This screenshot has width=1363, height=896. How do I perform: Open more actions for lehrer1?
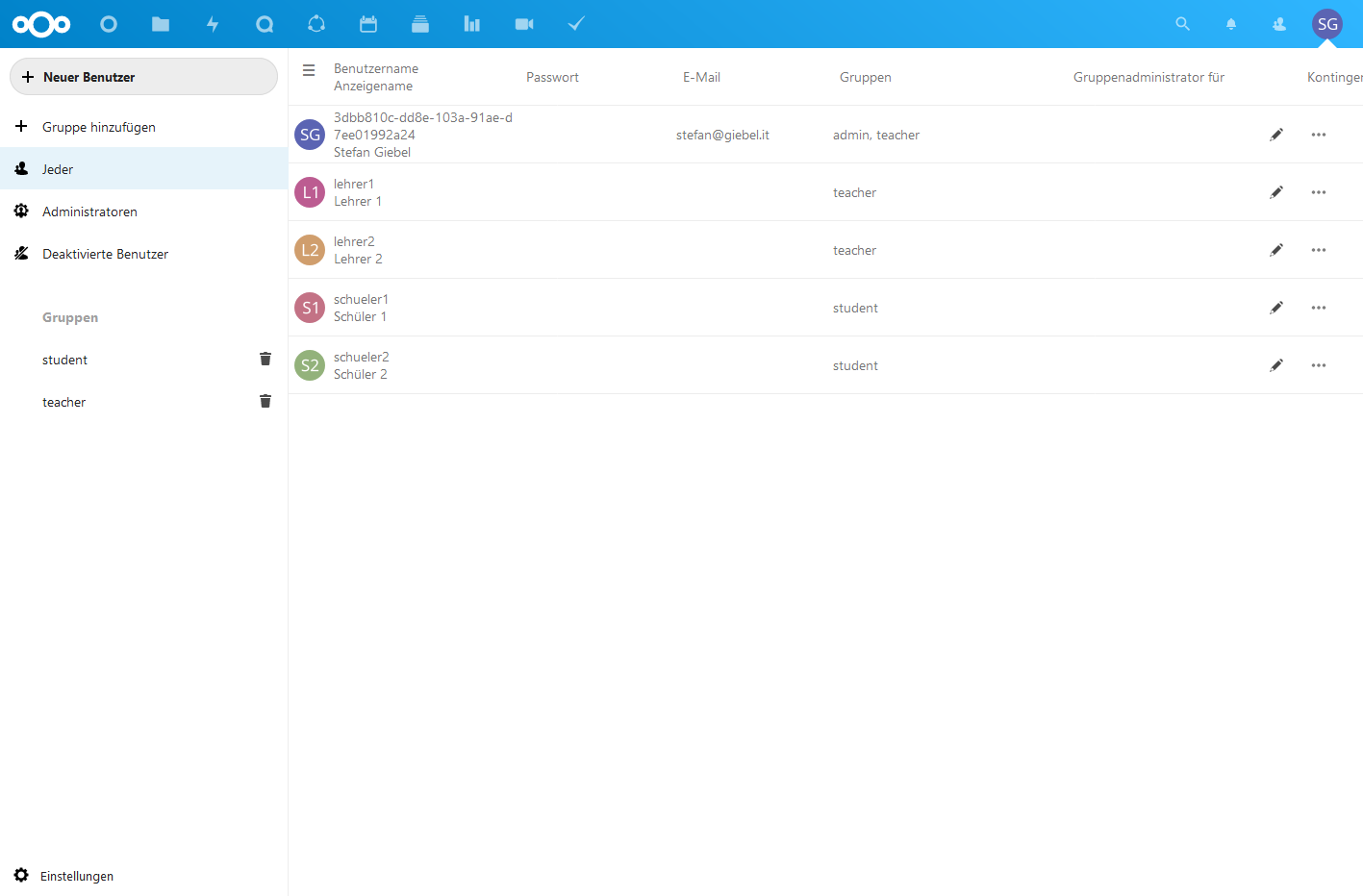pos(1319,192)
